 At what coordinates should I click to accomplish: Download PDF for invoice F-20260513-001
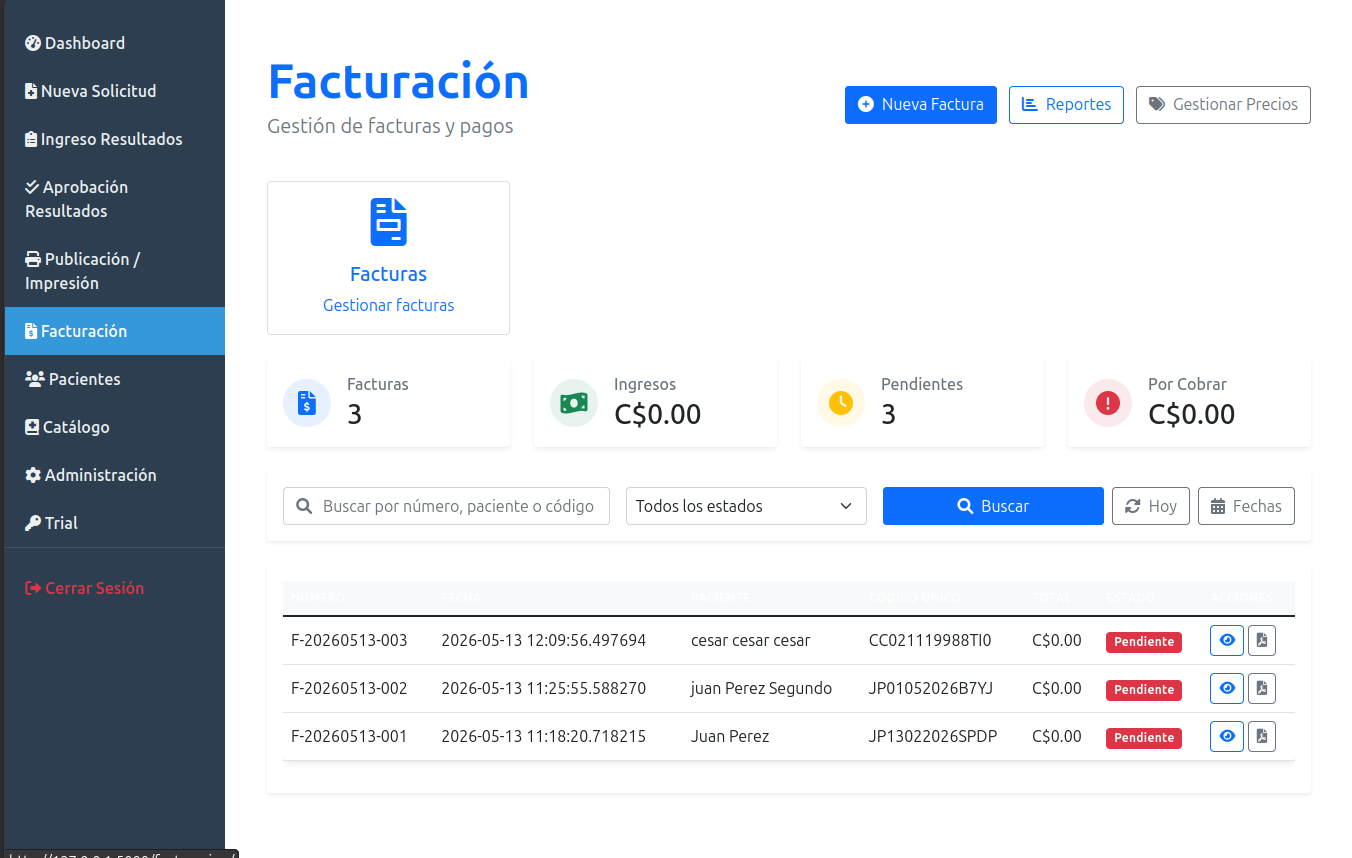coord(1262,736)
